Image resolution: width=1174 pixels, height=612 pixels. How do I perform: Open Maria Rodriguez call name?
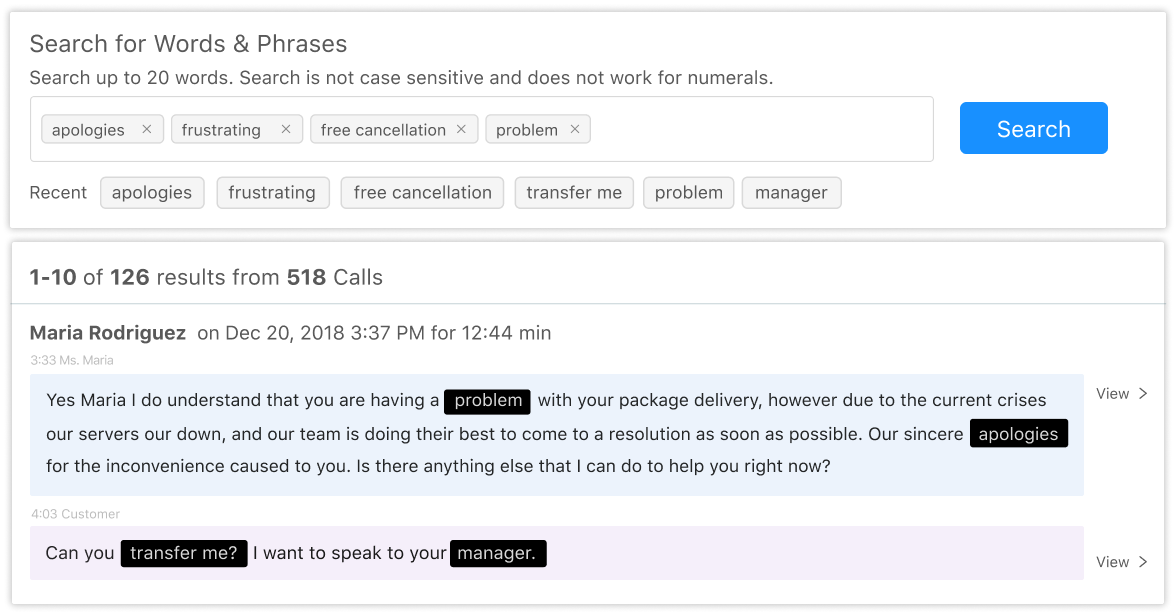coord(108,333)
